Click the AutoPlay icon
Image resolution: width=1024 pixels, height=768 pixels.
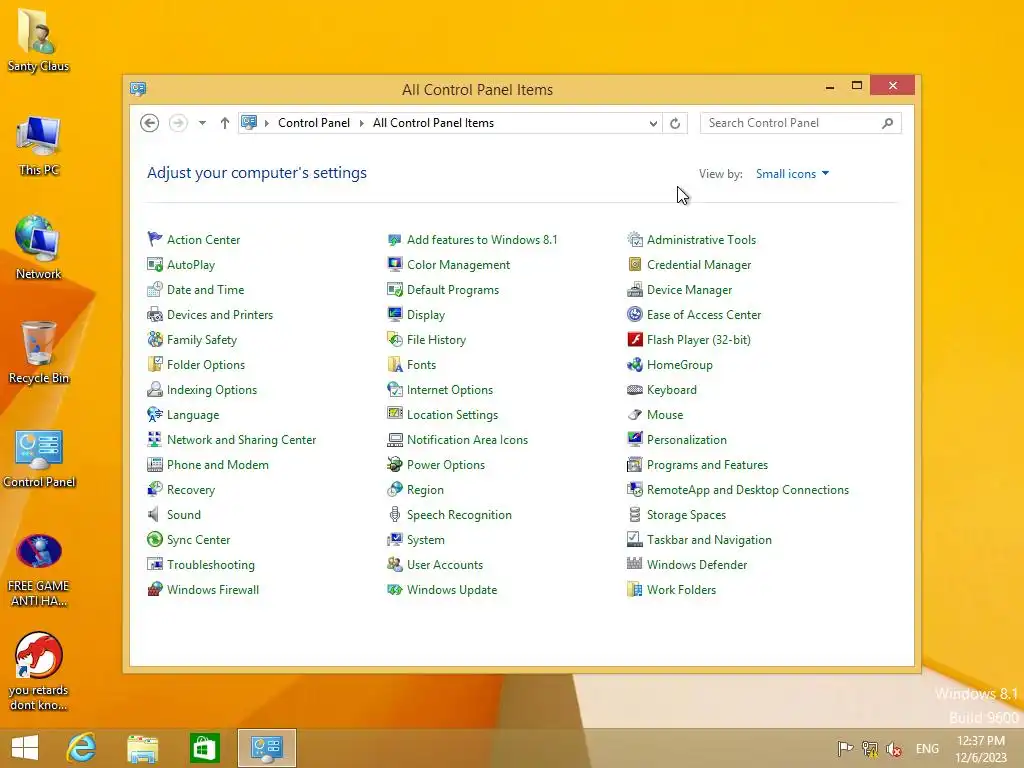(x=155, y=264)
